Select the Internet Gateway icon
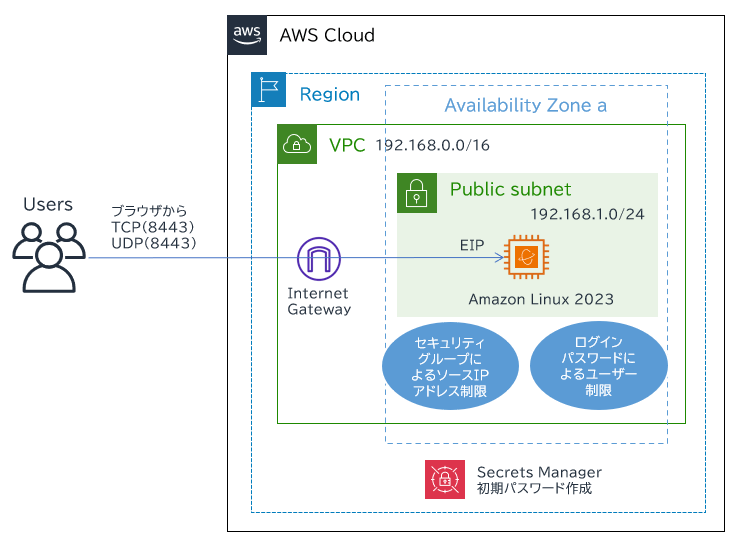The width and height of the screenshot is (736, 545). click(319, 259)
